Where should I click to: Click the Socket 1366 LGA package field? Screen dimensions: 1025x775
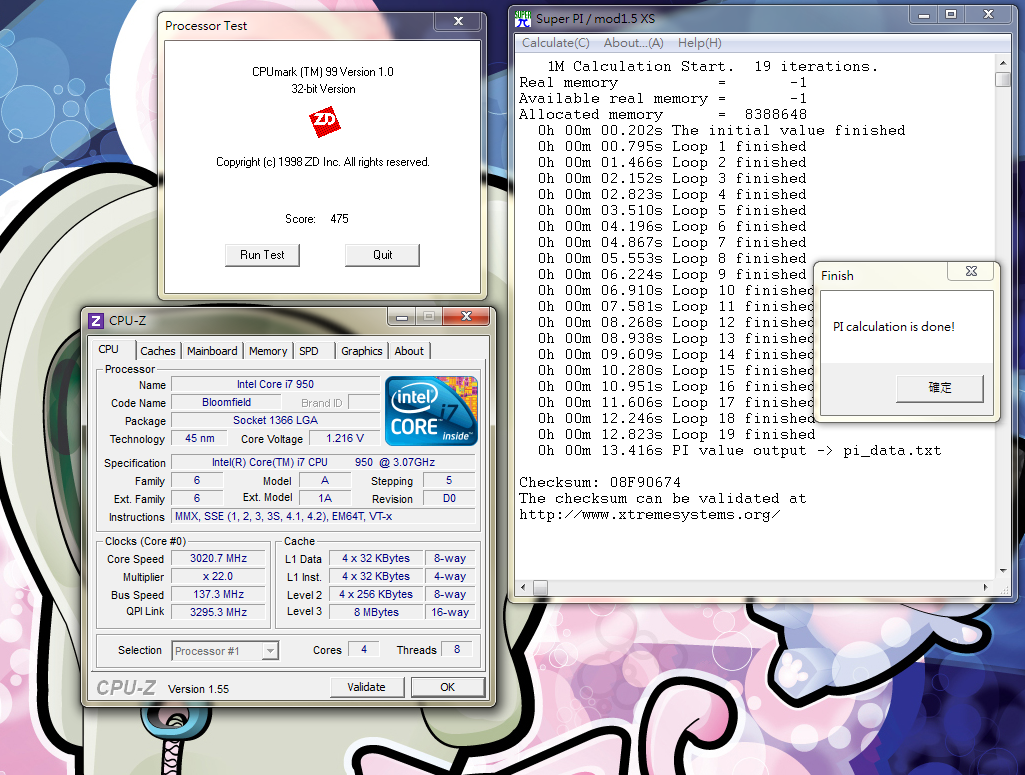pyautogui.click(x=275, y=420)
